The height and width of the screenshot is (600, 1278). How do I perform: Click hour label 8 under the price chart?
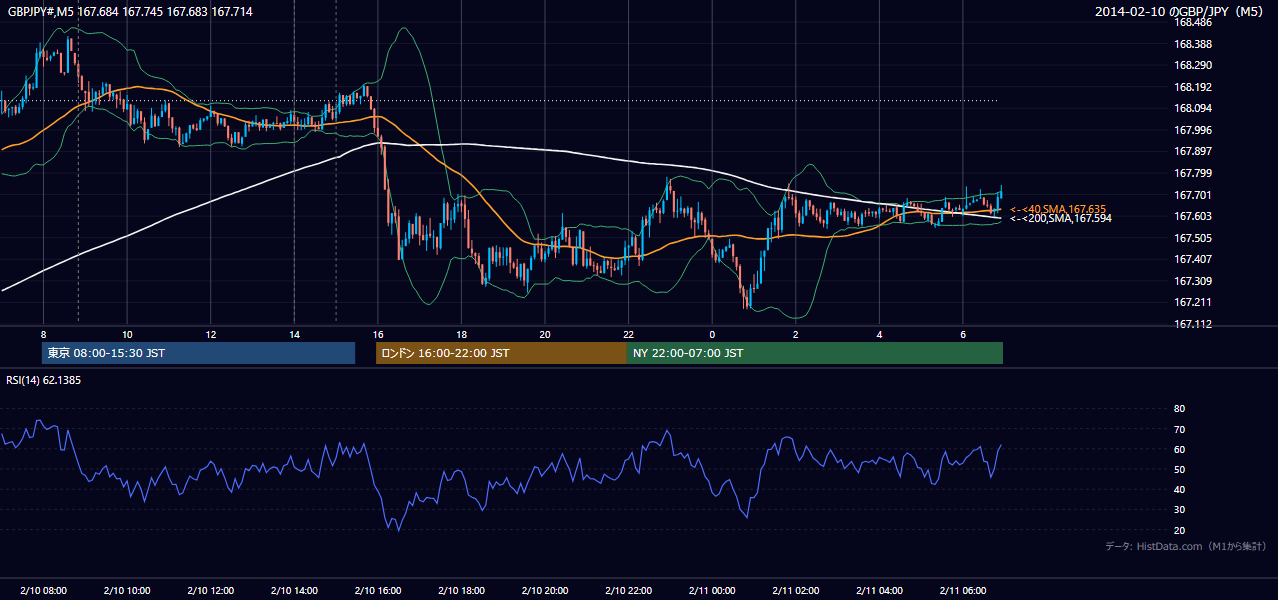[43, 334]
